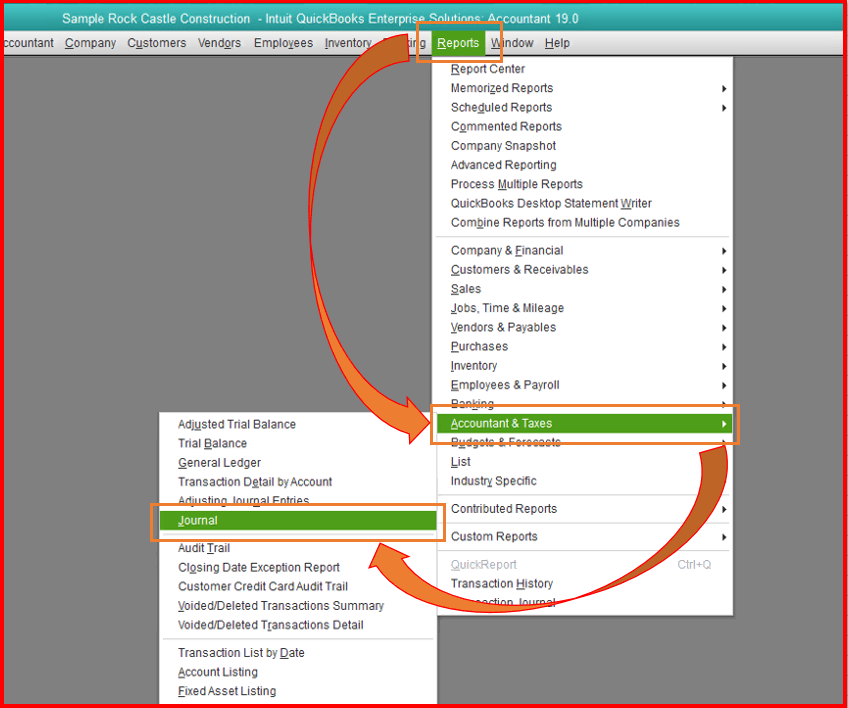Screen dimensions: 848x708
Task: Select Transaction Detail by Account
Action: (x=298, y=482)
